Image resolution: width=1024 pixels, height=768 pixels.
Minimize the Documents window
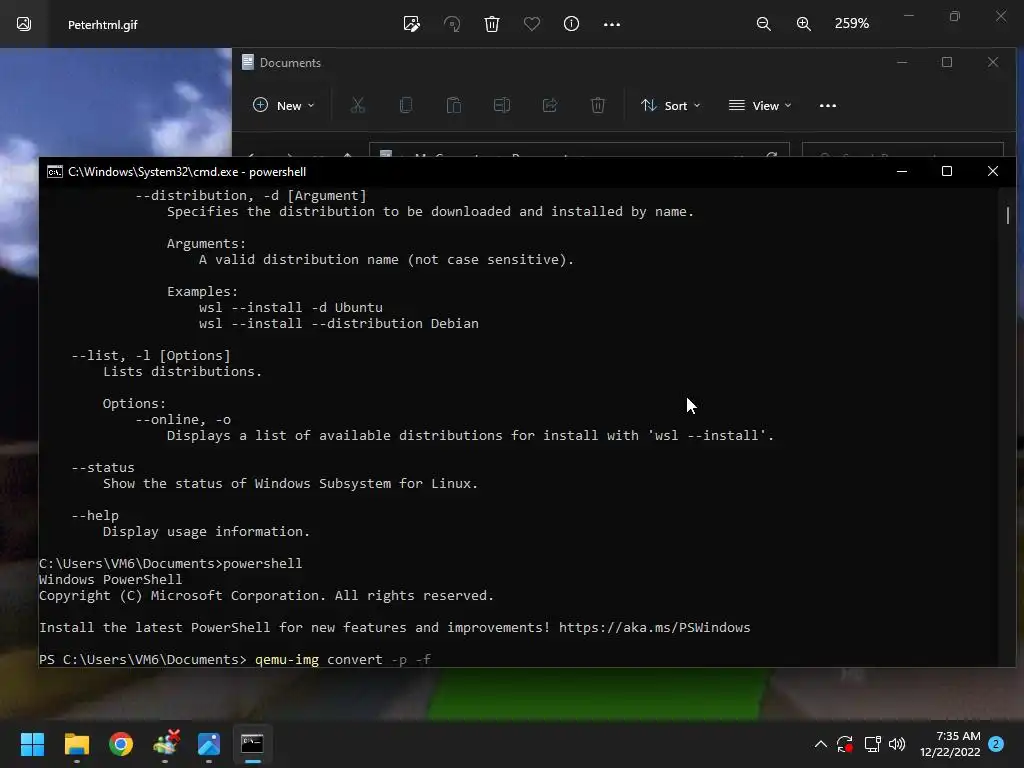pyautogui.click(x=902, y=62)
